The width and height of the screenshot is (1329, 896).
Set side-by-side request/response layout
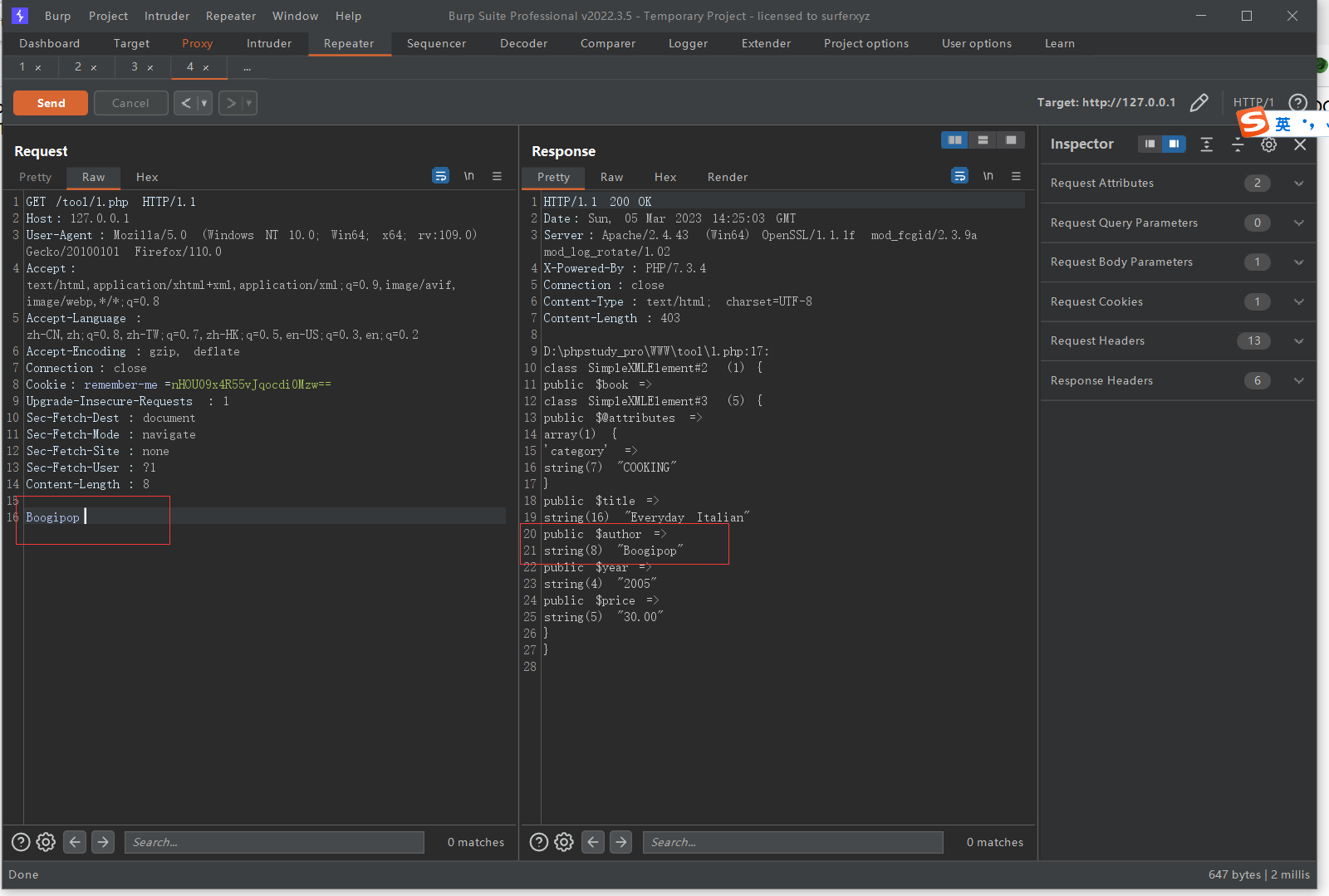(x=955, y=140)
